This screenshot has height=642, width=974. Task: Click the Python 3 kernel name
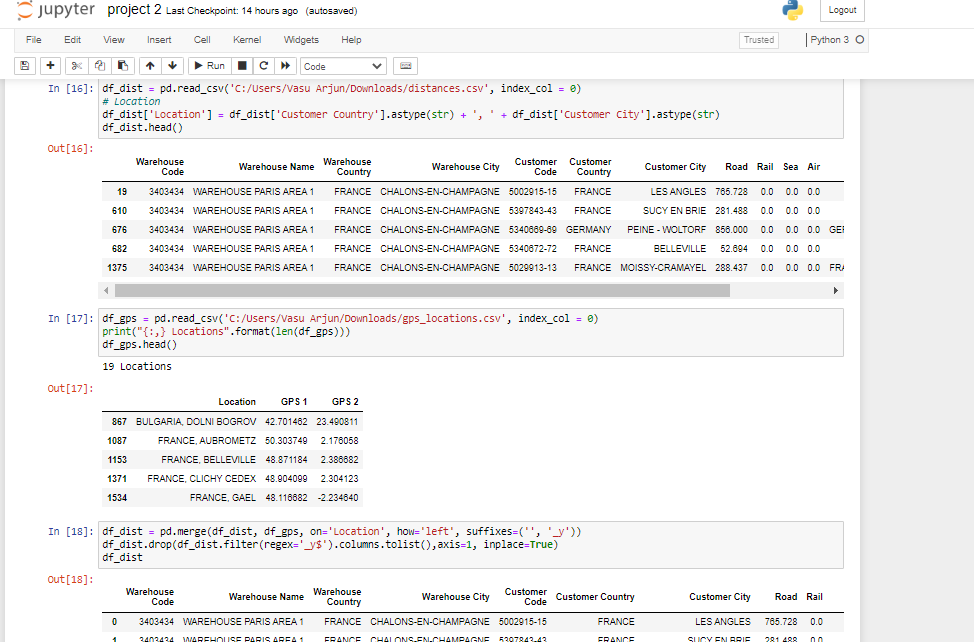click(x=829, y=40)
